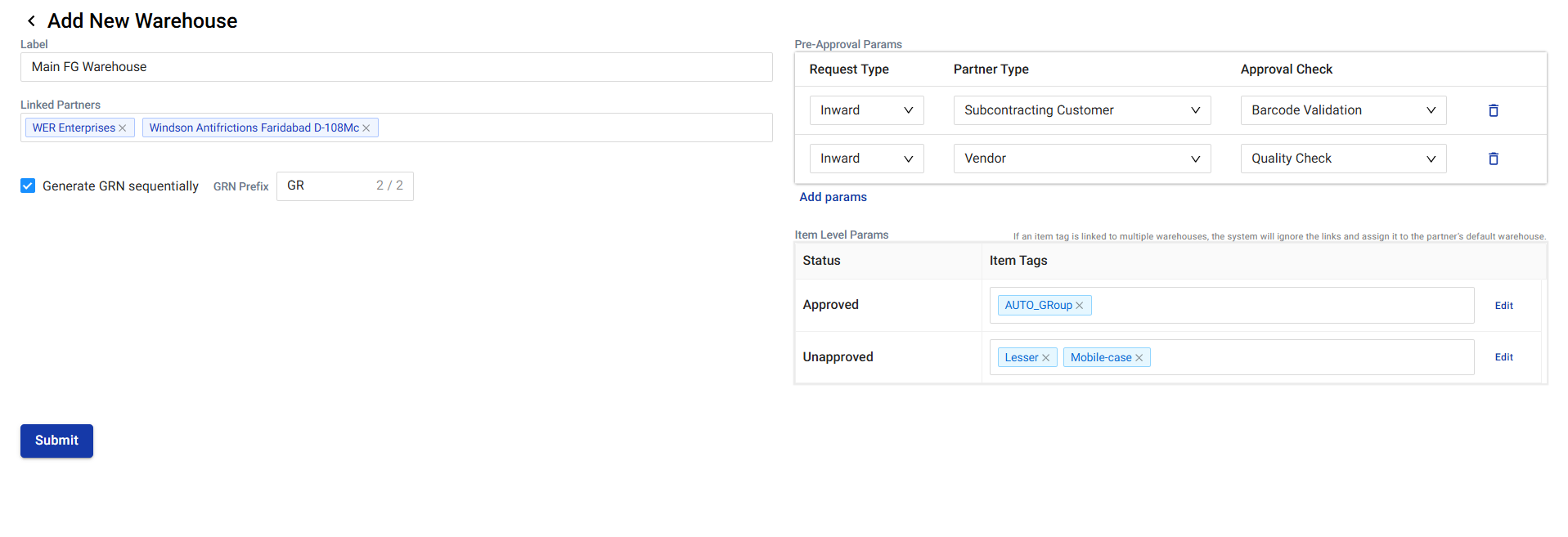Delete the Subcontracting Customer params row
The height and width of the screenshot is (537, 1568).
(x=1493, y=110)
